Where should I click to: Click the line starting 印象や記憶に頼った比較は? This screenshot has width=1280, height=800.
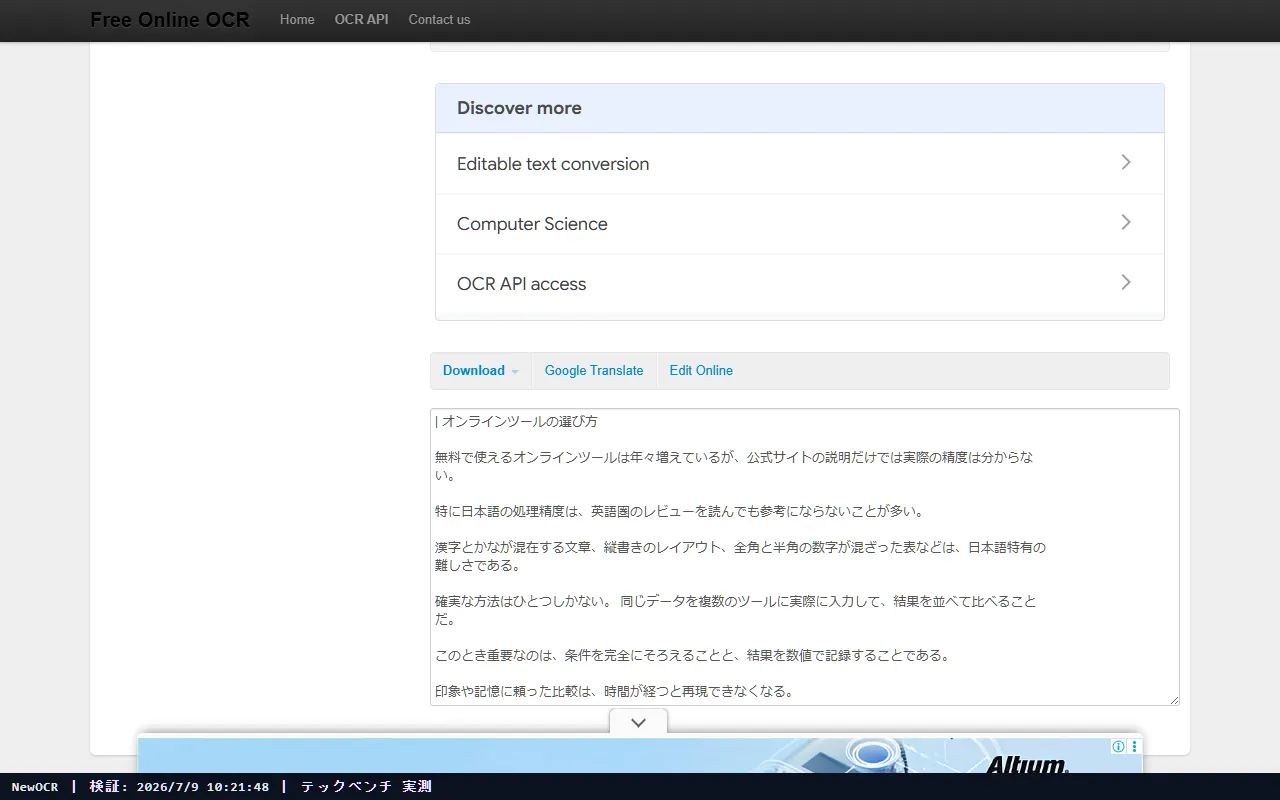point(614,692)
